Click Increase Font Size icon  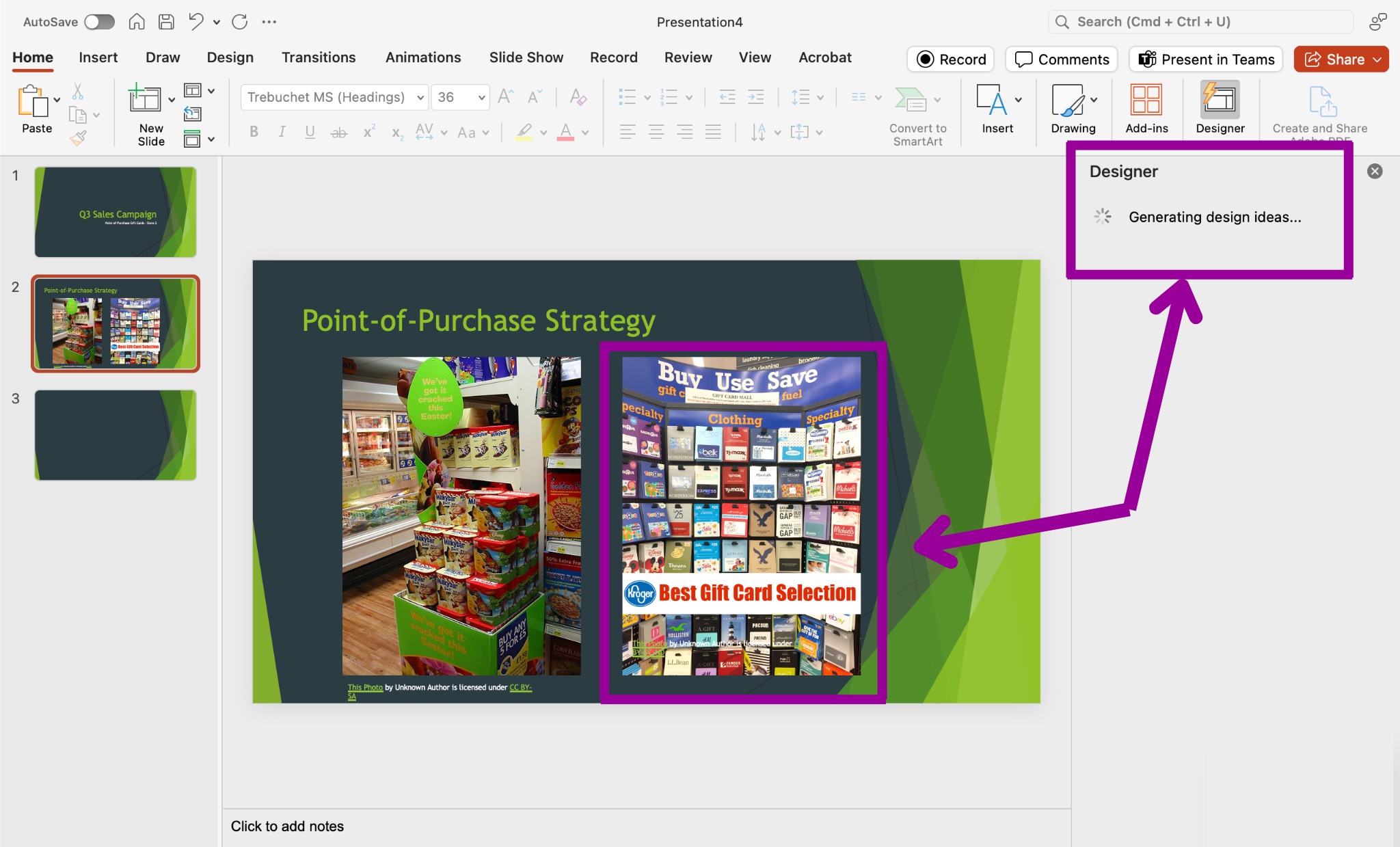[506, 96]
